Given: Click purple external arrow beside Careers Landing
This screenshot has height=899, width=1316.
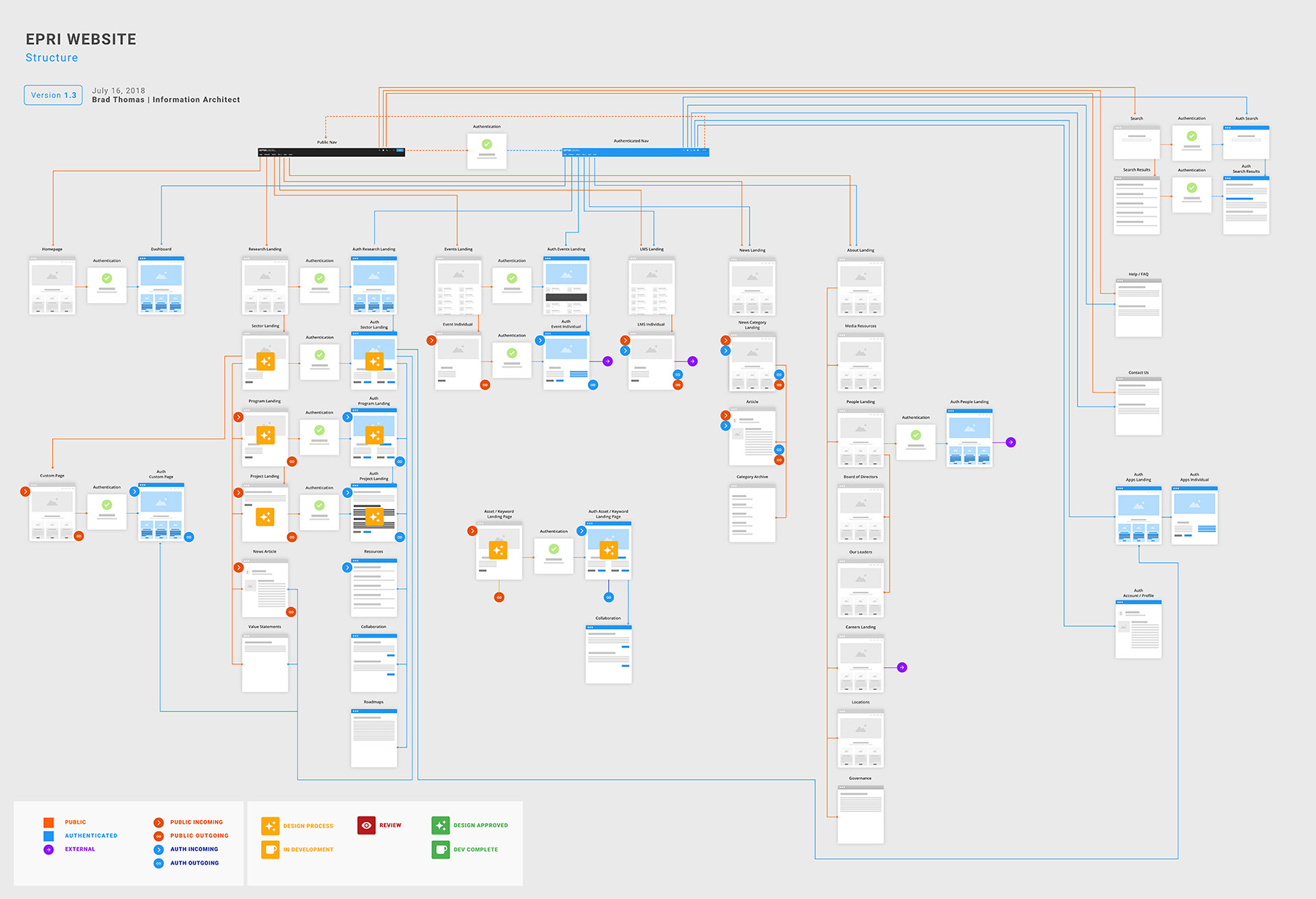Looking at the screenshot, I should (902, 667).
